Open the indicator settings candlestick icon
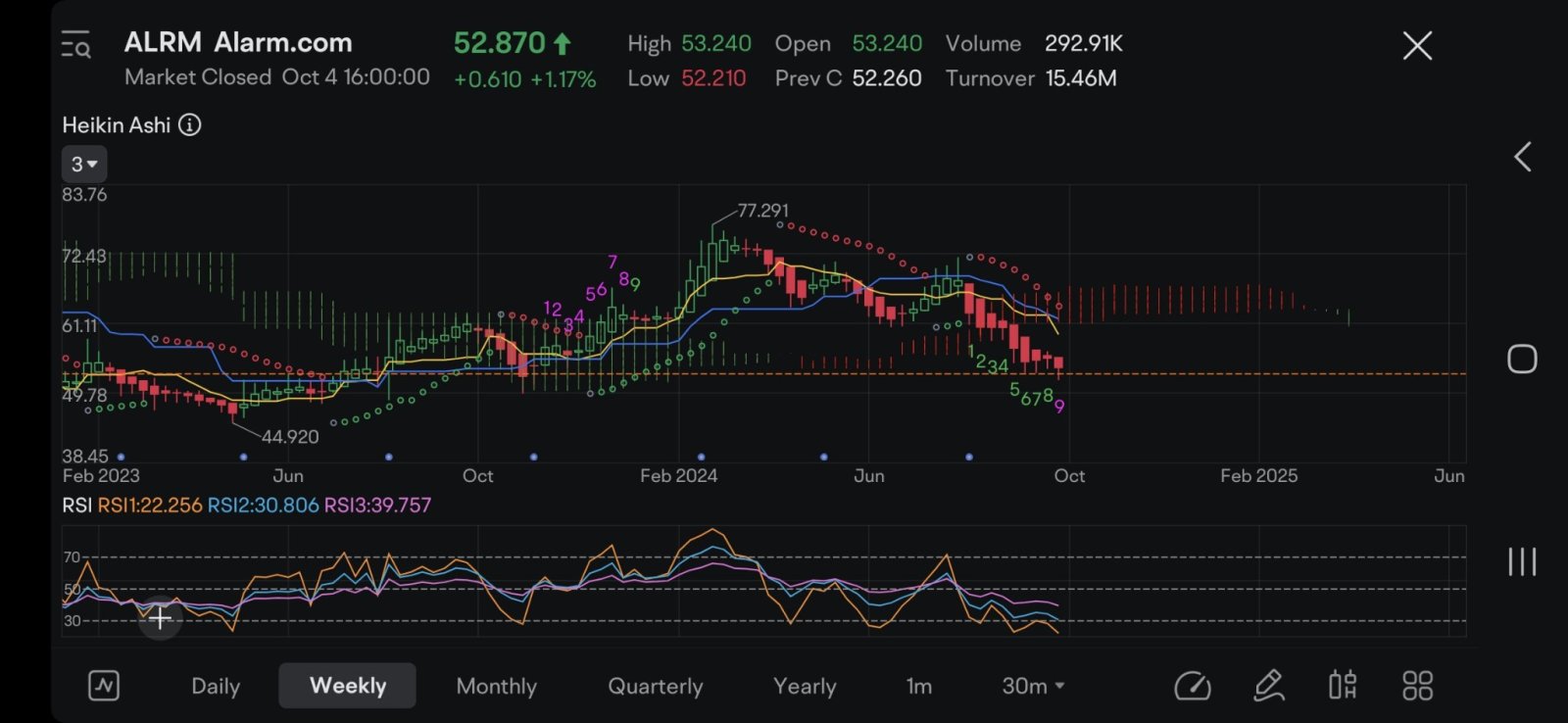The width and height of the screenshot is (1568, 723). [1343, 685]
